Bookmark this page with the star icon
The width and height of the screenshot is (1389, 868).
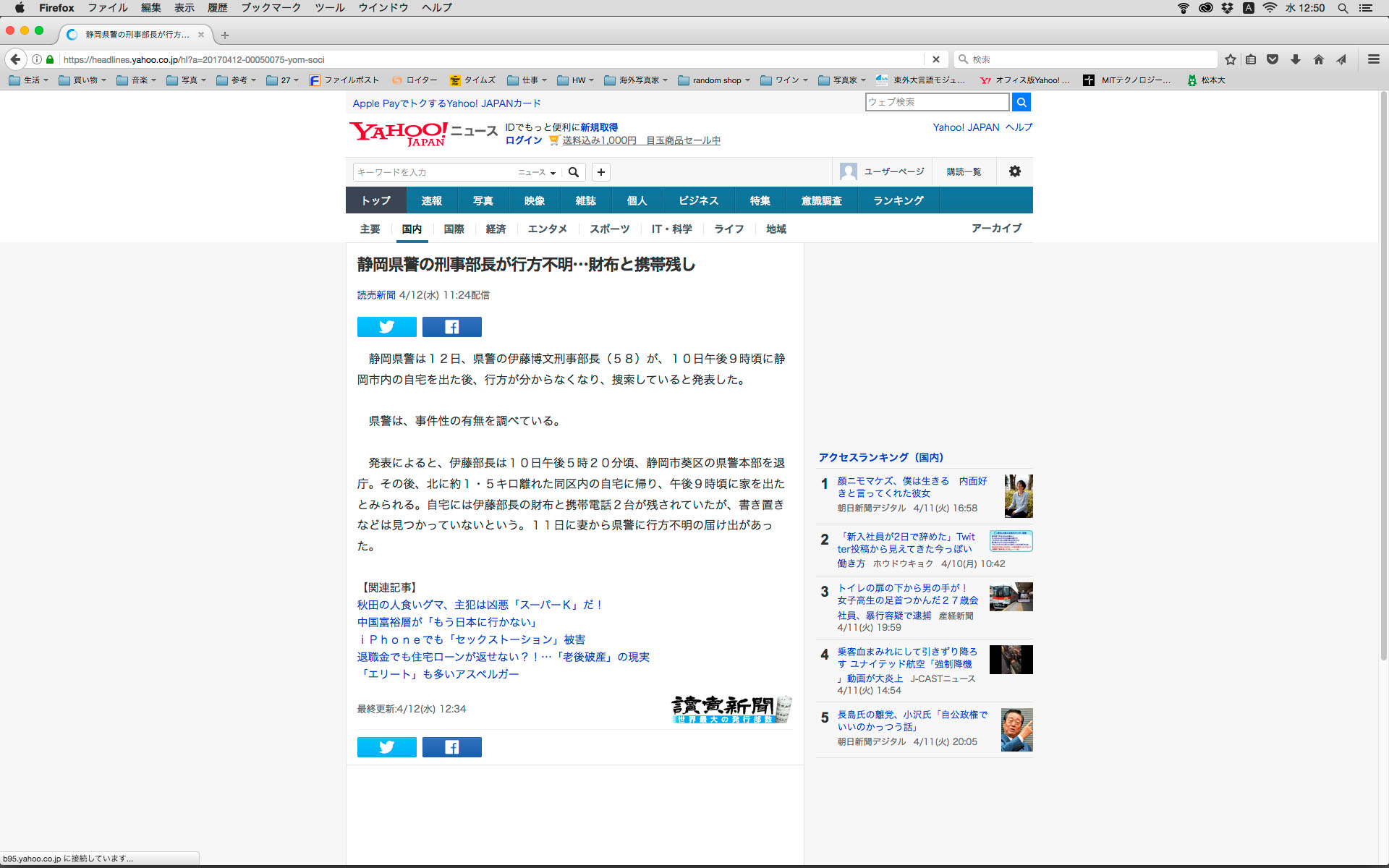1230,59
